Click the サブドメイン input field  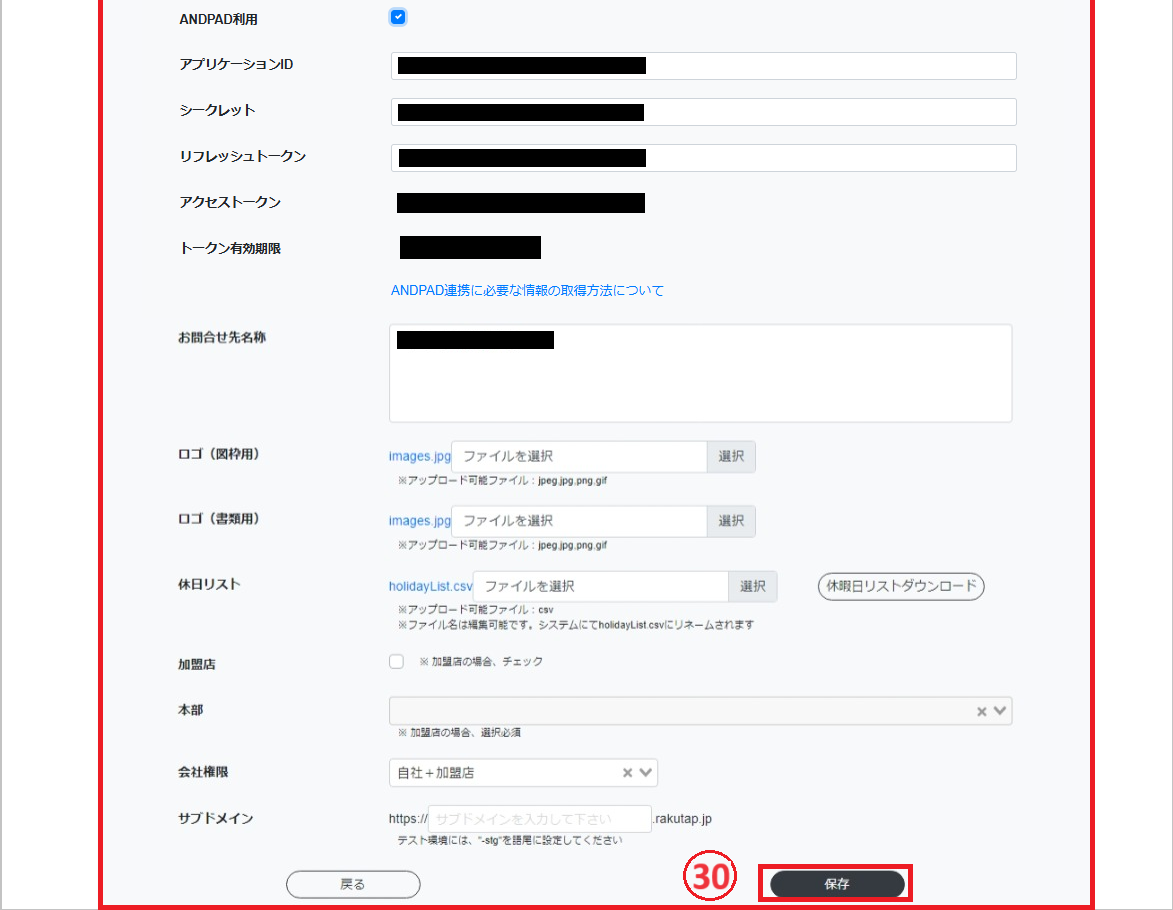coord(539,819)
